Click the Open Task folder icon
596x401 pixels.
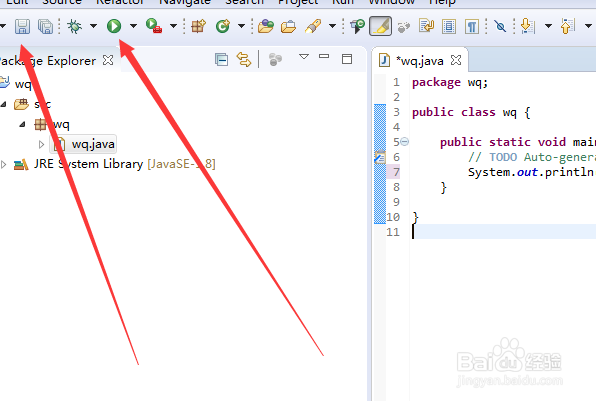288,27
